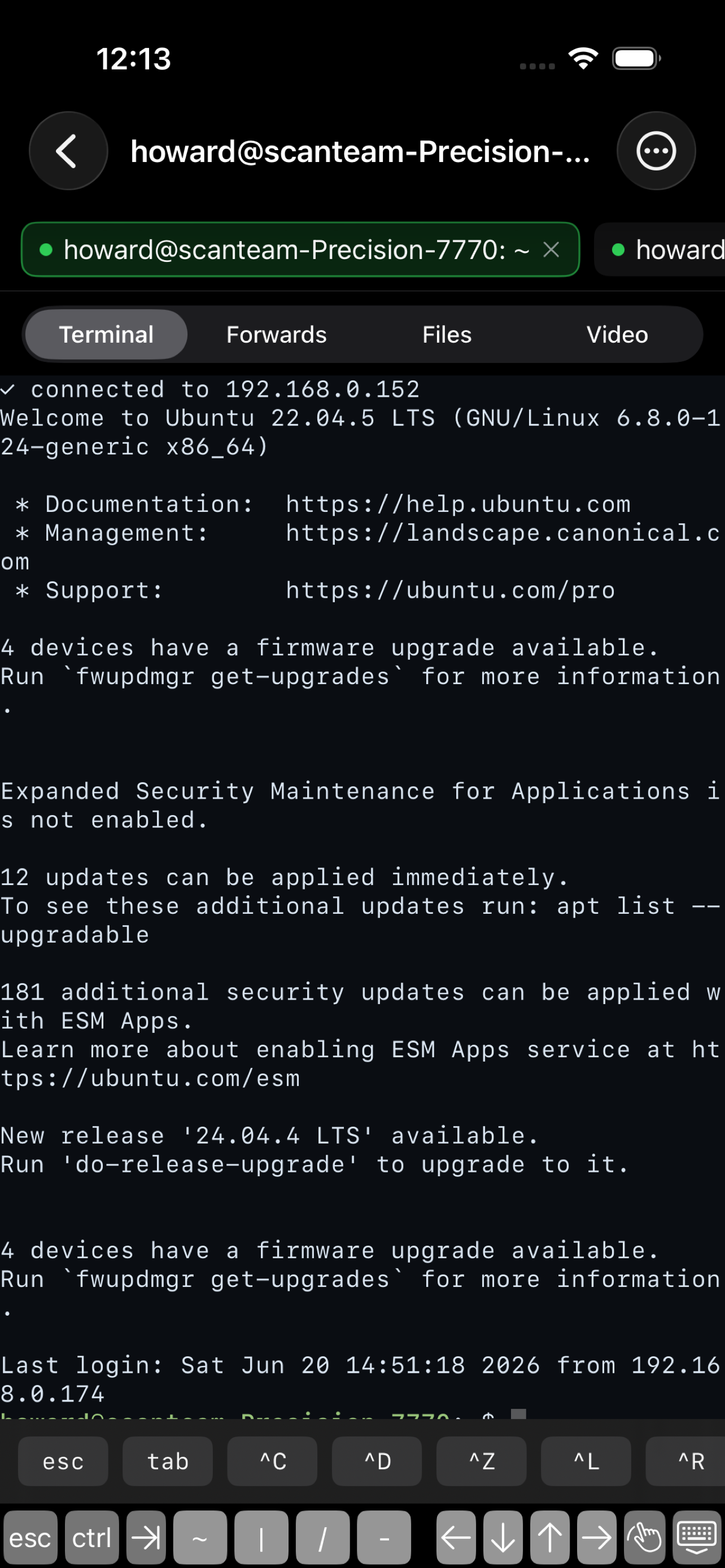Tap the esc key in shortcut row
Viewport: 725px width, 1568px height.
point(63,1461)
